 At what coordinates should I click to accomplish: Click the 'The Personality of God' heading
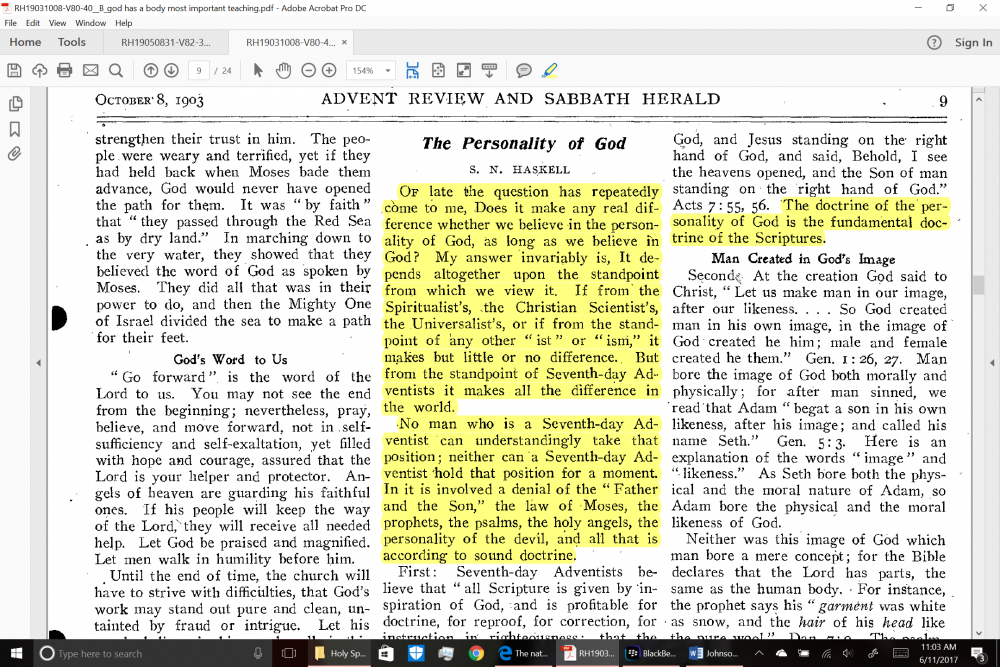pos(524,144)
